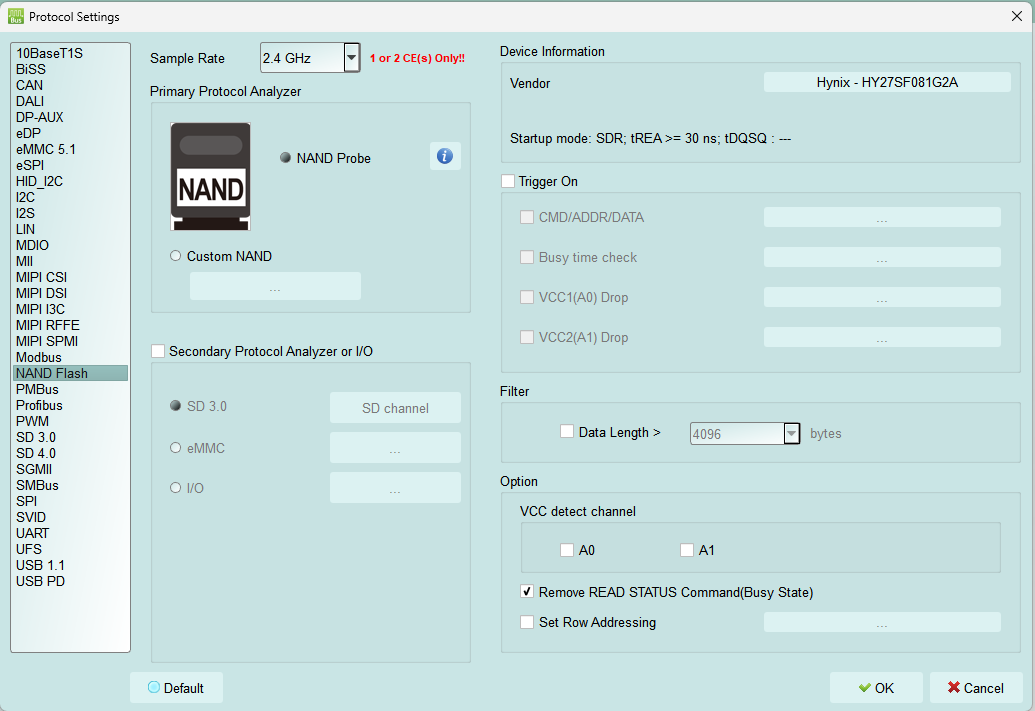Select MIPI RFFE protocol in list
This screenshot has height=711, width=1035.
tap(71, 325)
